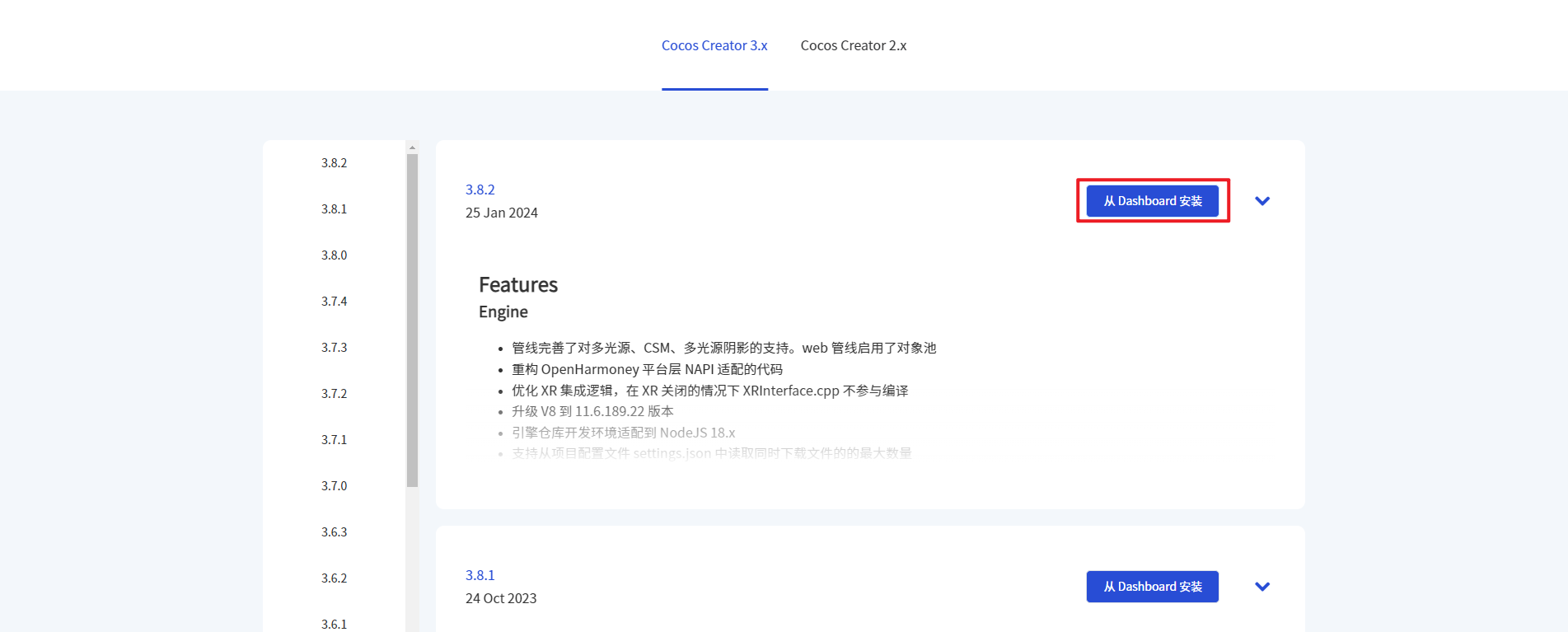Select version 3.8.2 in sidebar list

coord(334,163)
